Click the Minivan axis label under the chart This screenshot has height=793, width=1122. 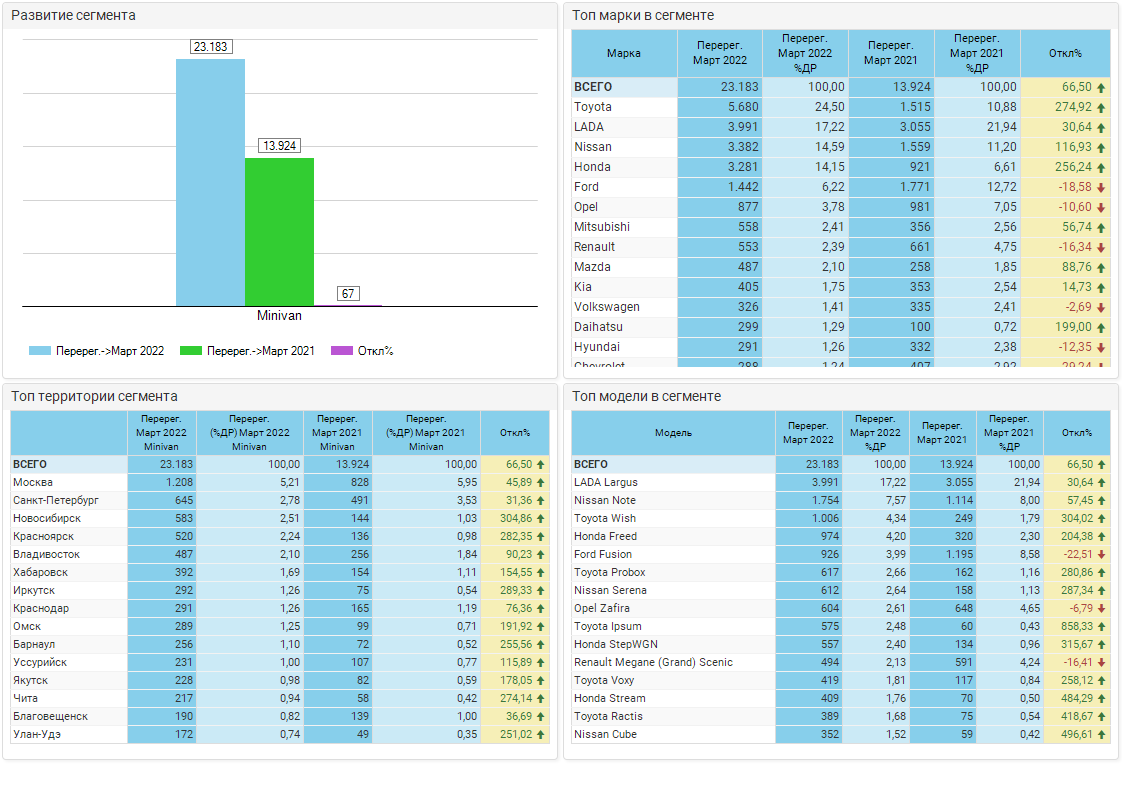[x=279, y=316]
